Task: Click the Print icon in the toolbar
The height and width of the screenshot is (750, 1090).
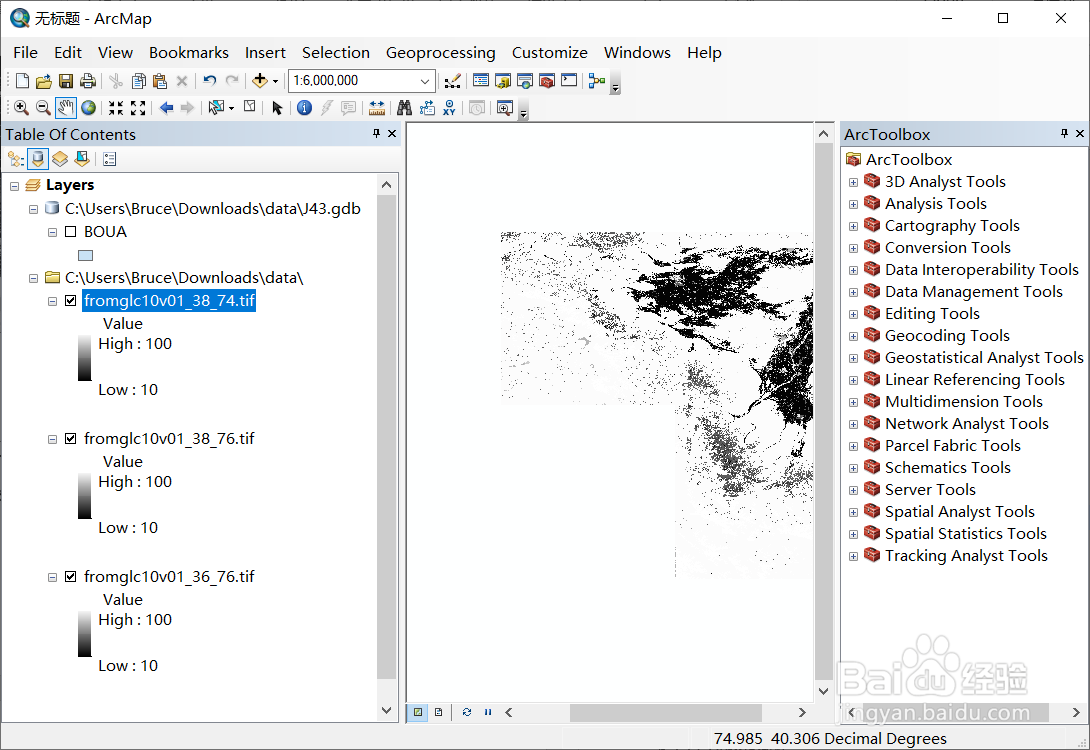Action: [88, 81]
